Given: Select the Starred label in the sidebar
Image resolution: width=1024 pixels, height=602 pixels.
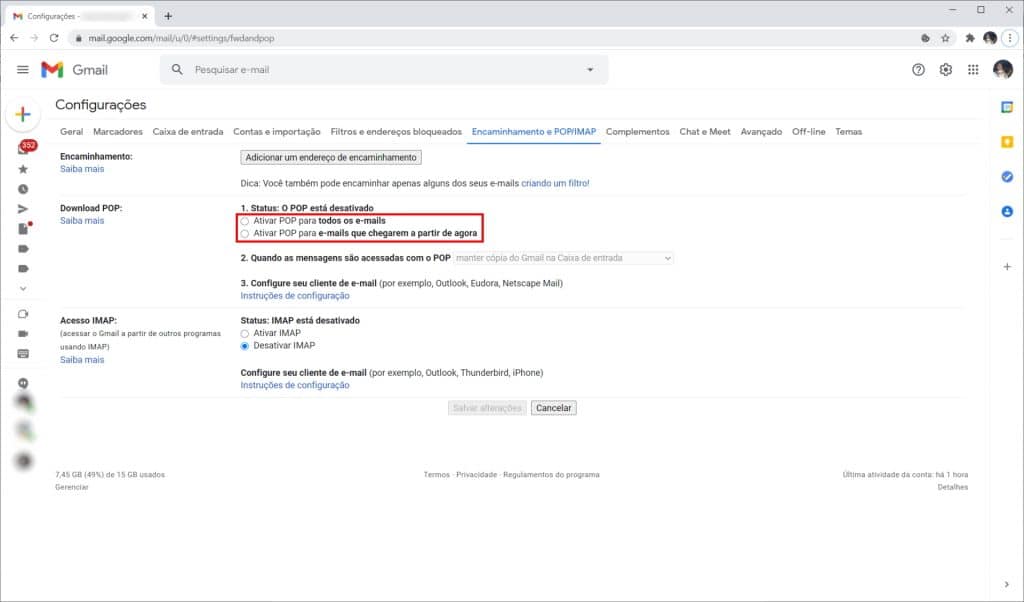Looking at the screenshot, I should pos(23,170).
